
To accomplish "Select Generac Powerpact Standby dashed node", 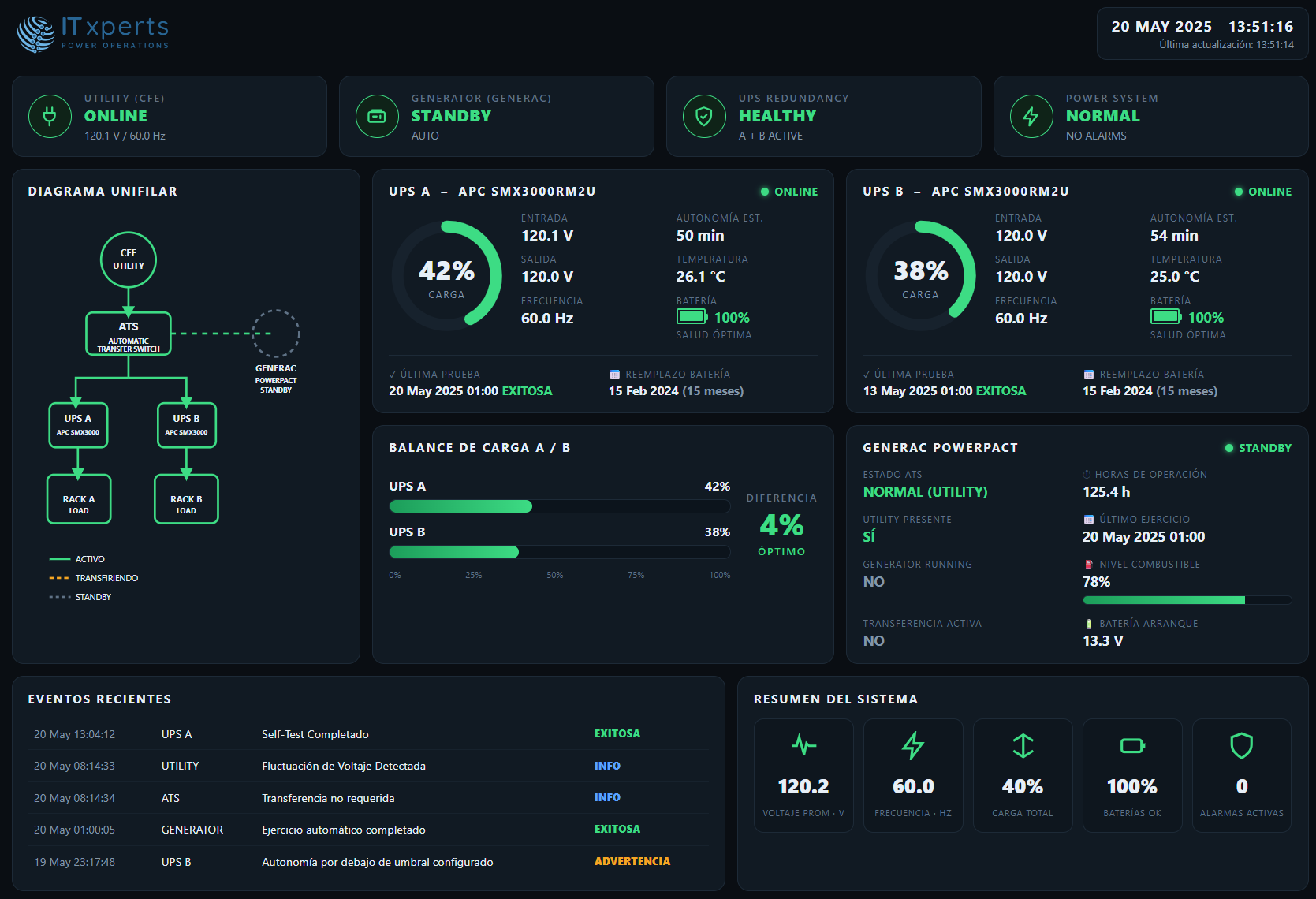I will point(276,334).
